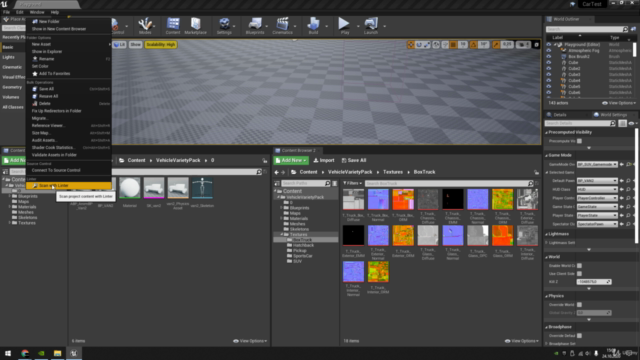This screenshot has height=360, width=640.
Task: Collapse Textures folder in Content Browser 2
Action: click(x=281, y=235)
